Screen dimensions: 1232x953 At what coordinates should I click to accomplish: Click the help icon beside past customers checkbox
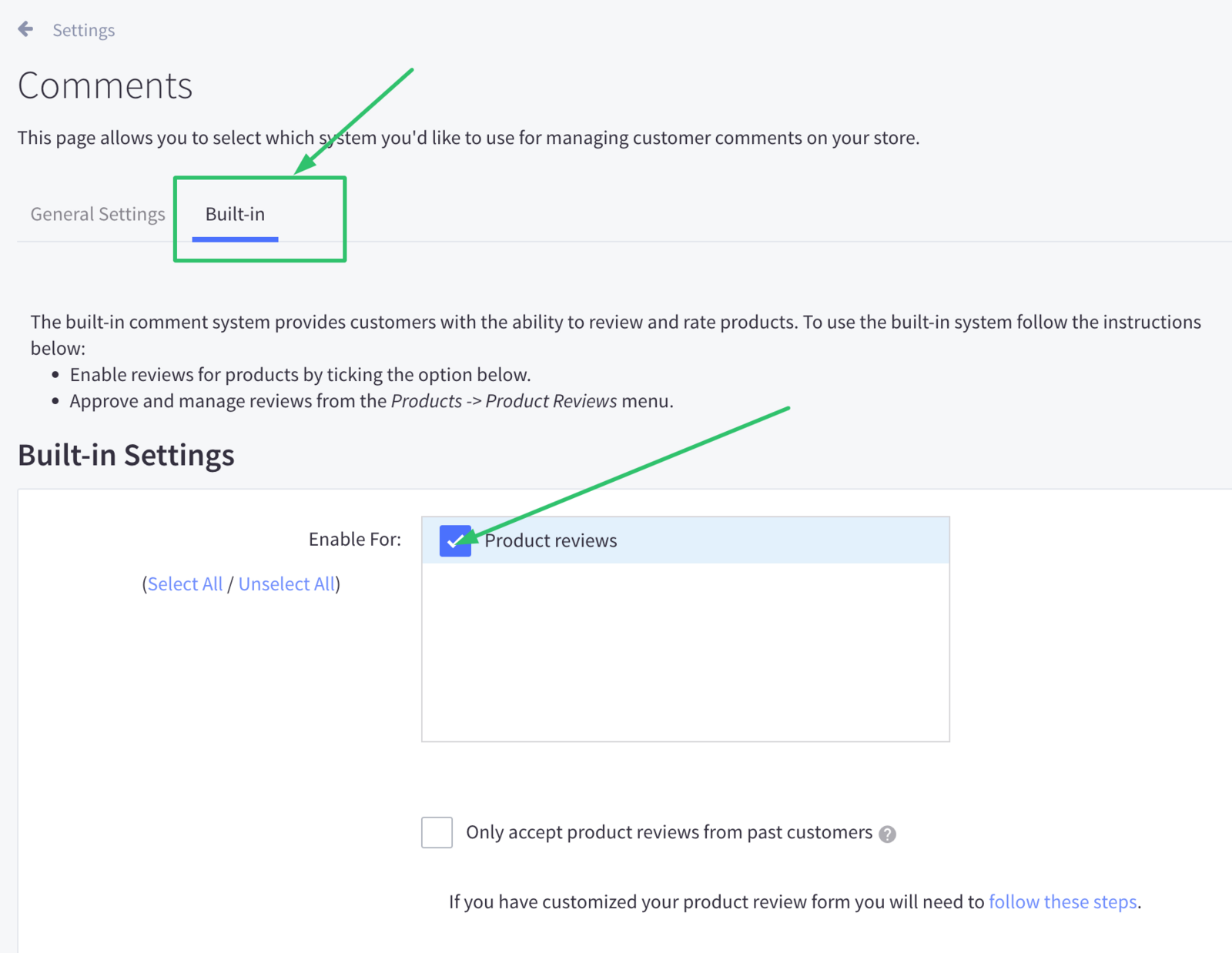pyautogui.click(x=886, y=833)
